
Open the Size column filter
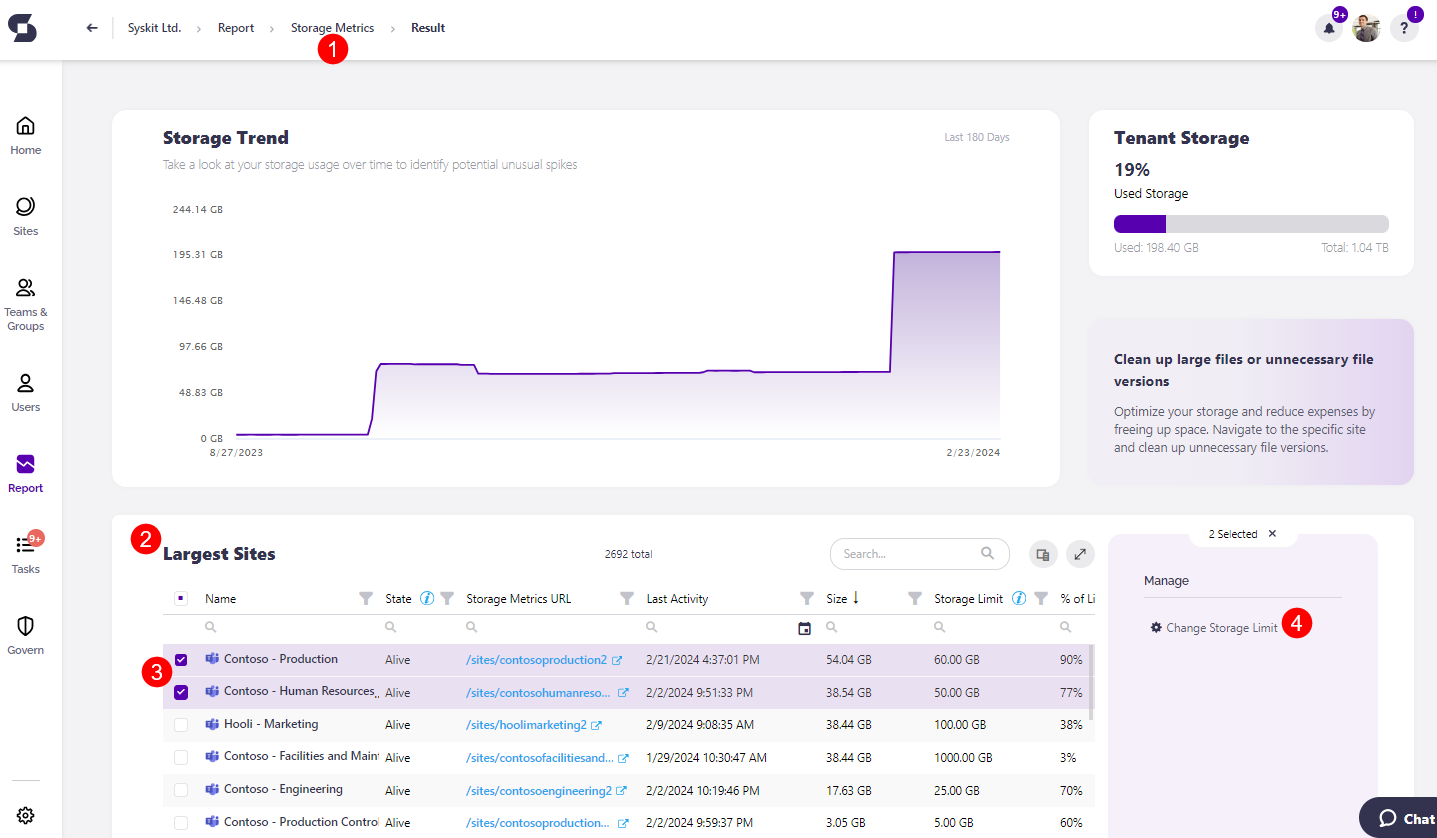pos(914,598)
